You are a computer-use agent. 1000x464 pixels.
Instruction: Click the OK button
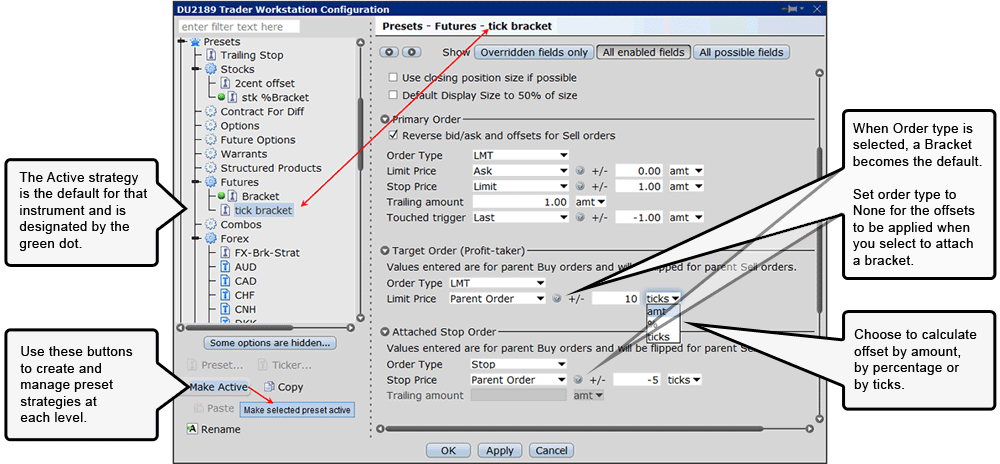pos(448,451)
